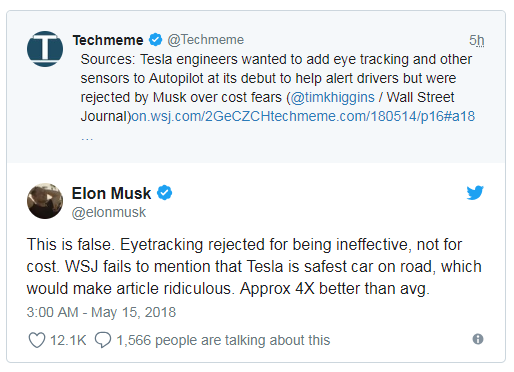Screen dimensions: 514x372
Task: Expand the quoted tweet's trailing ellipsis
Action: pos(87,138)
